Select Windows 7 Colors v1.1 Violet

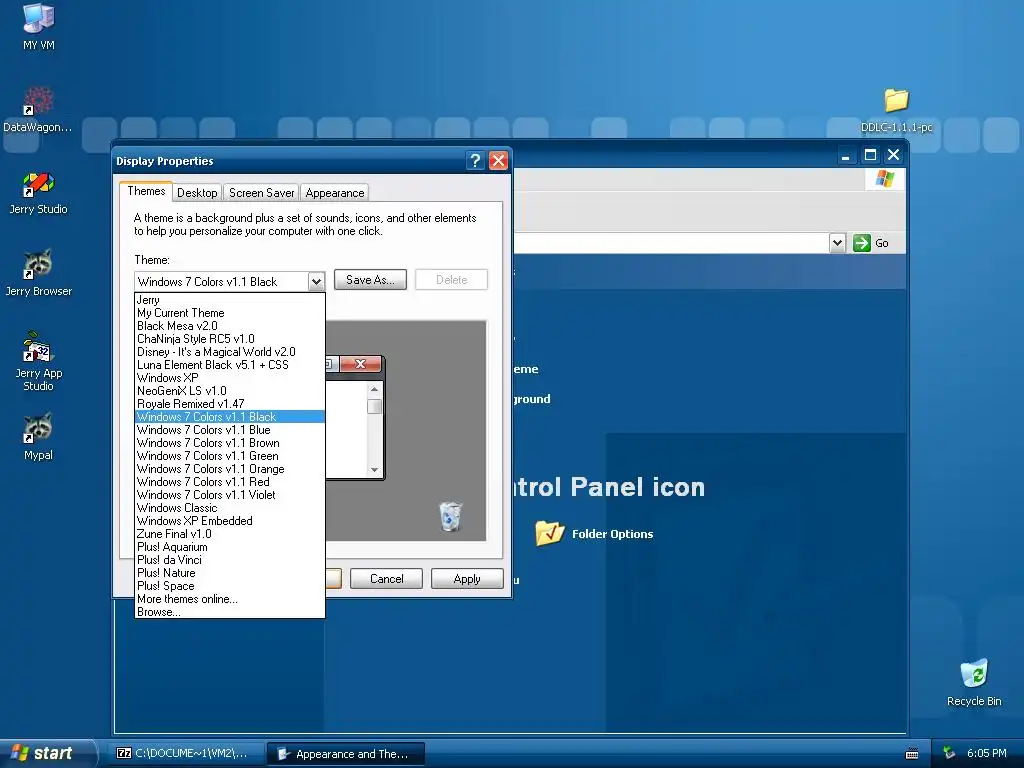tap(230, 495)
